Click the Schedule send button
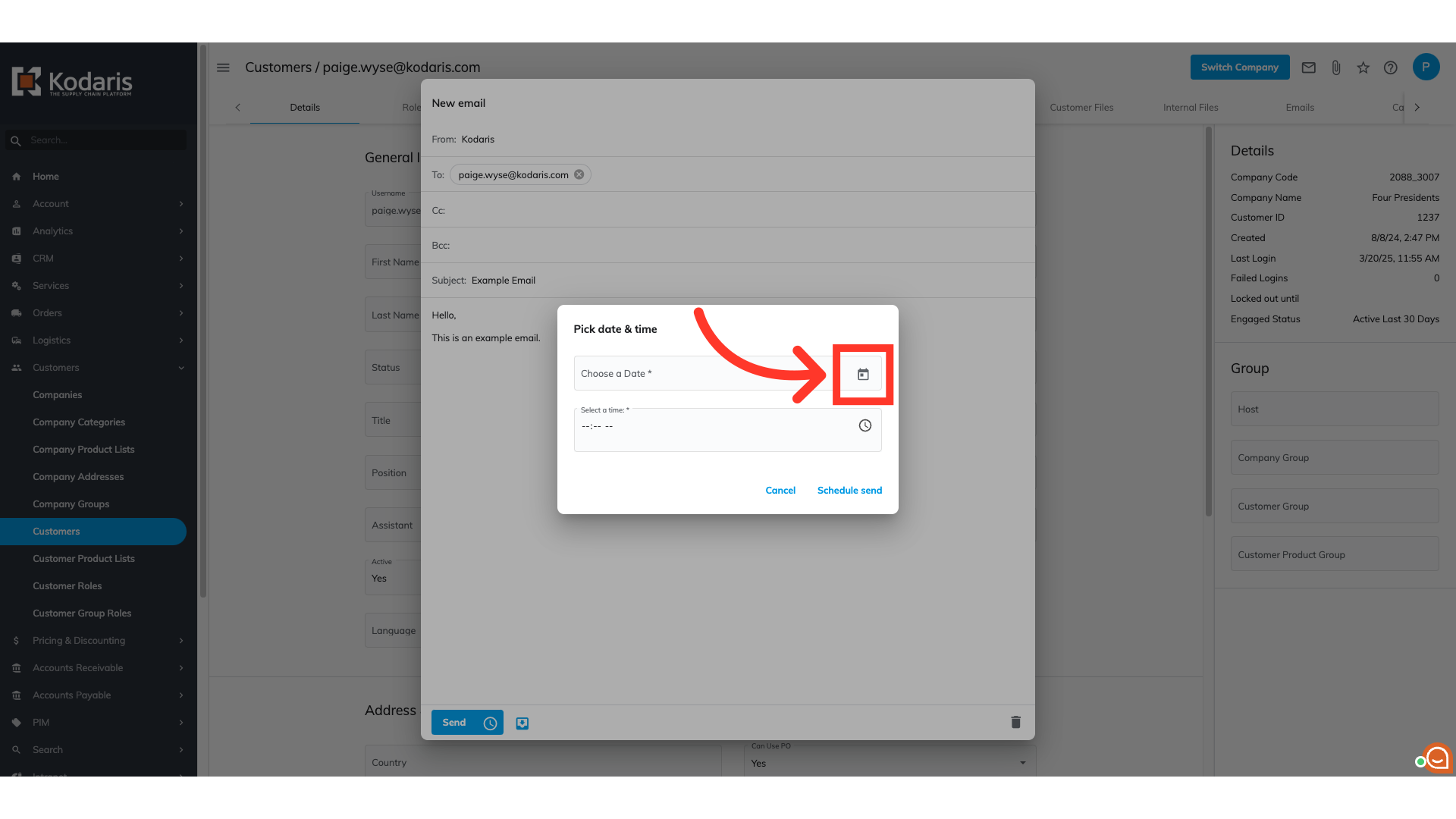The image size is (1456, 819). pos(849,491)
